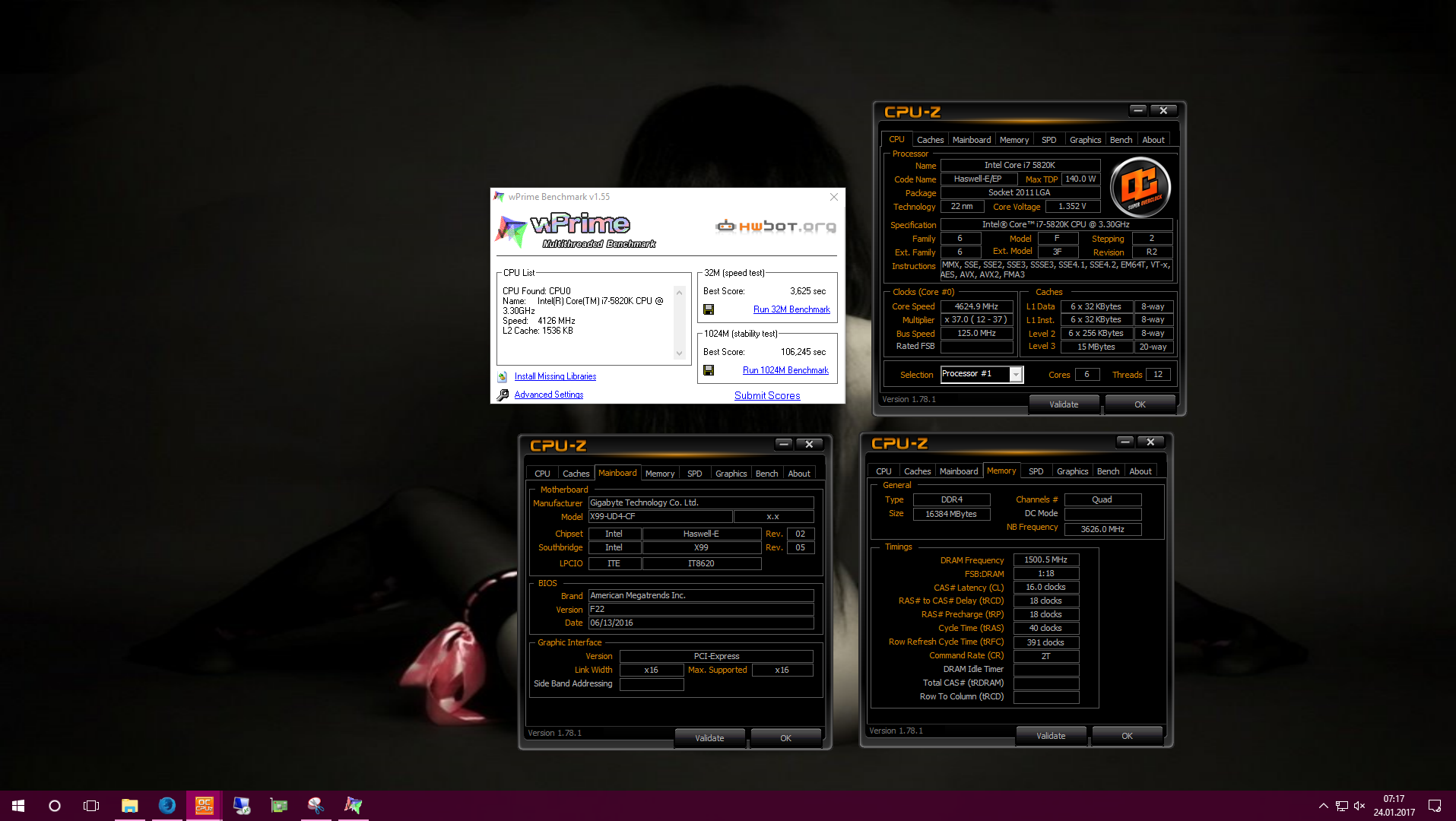The width and height of the screenshot is (1456, 821).
Task: Click the 1024M best score 106,245 sec
Action: click(x=803, y=352)
